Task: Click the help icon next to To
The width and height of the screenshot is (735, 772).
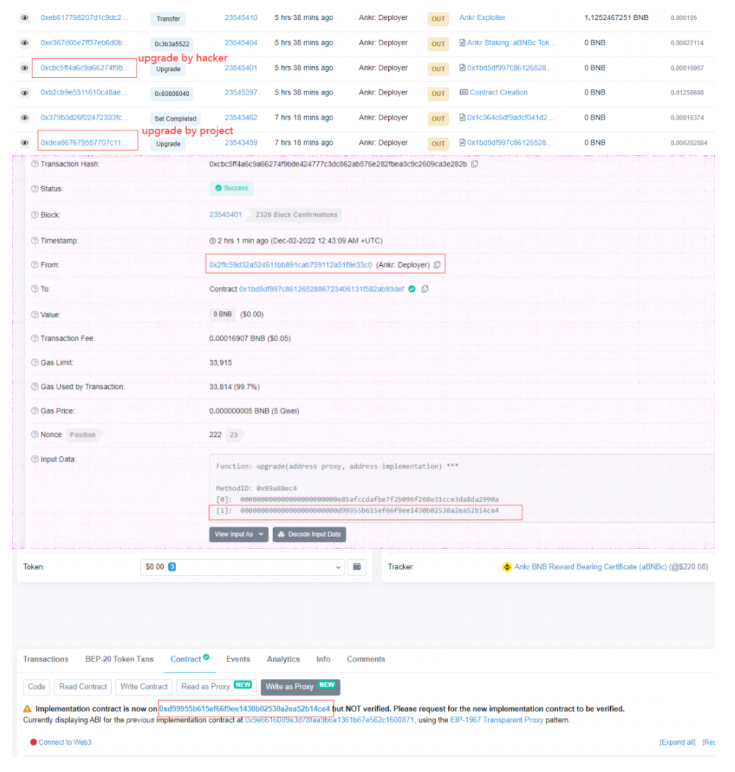Action: (35, 289)
